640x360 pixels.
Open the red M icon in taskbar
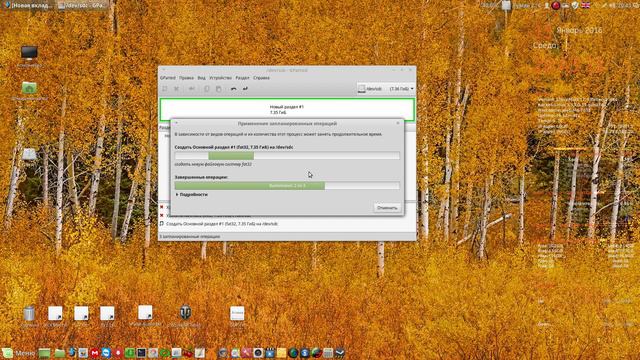(95, 353)
